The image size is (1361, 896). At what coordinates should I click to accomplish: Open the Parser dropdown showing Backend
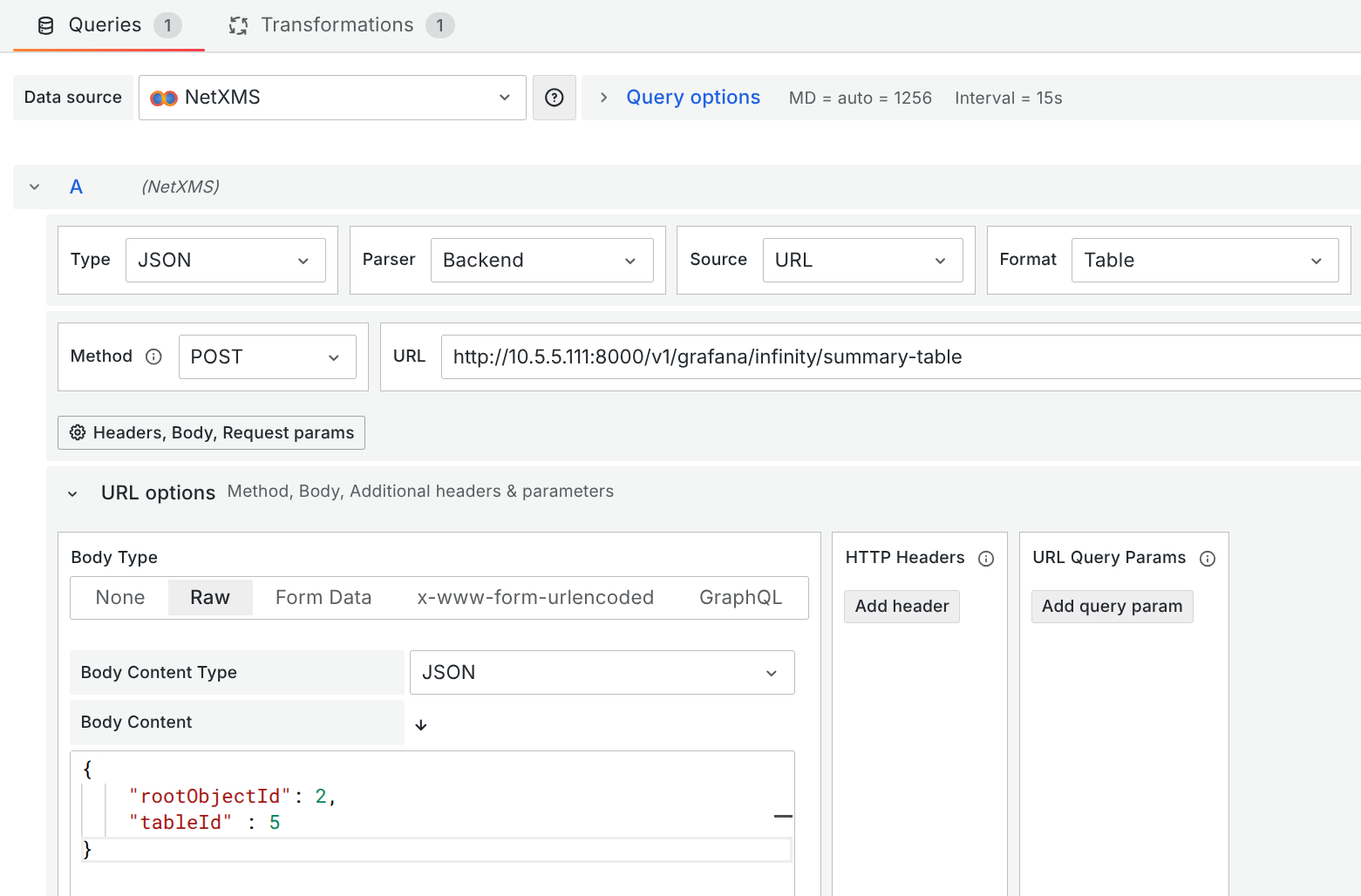541,260
